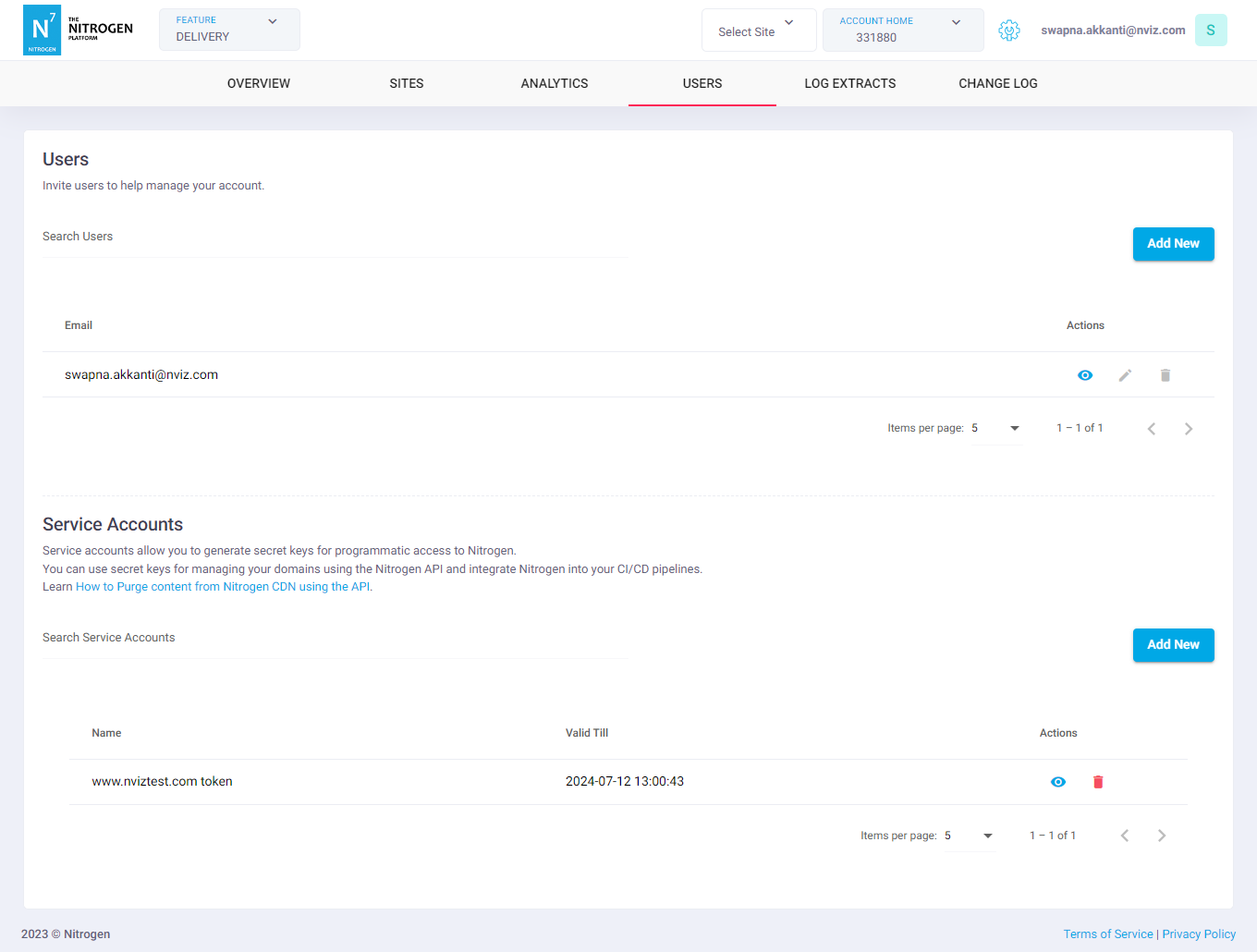Screen dimensions: 1257x952
Task: View details of user swapna.akkanti@nviz.com
Action: click(1085, 375)
